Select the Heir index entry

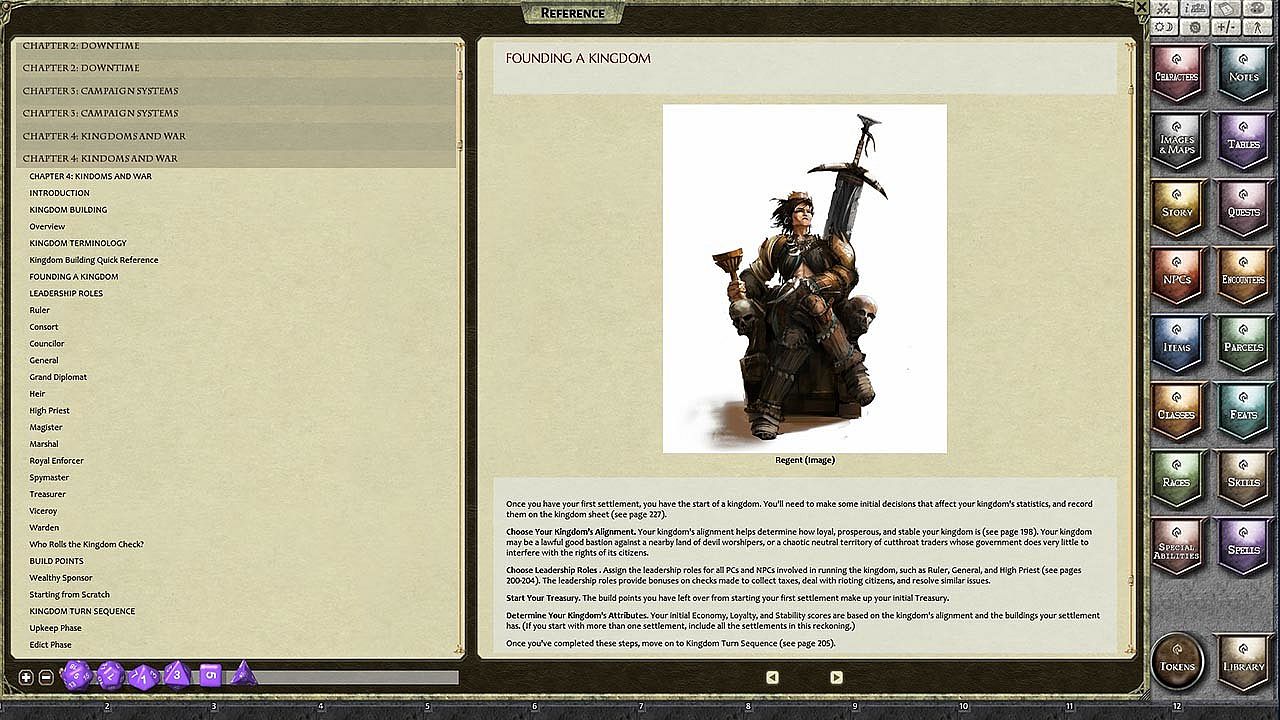[37, 394]
